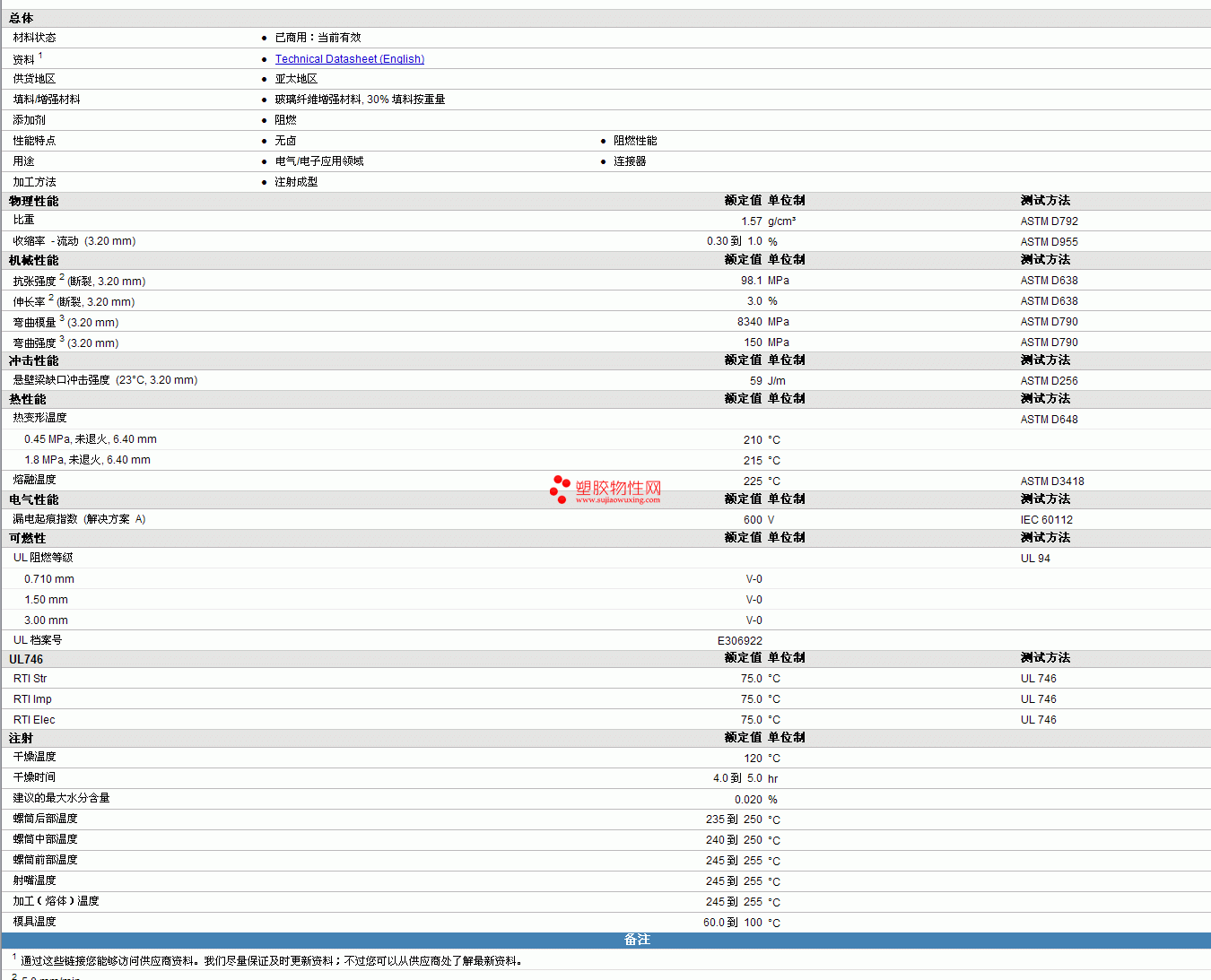Screen dimensions: 1211x980
Task: Click the 热性能 section header
Action: pyautogui.click(x=28, y=400)
